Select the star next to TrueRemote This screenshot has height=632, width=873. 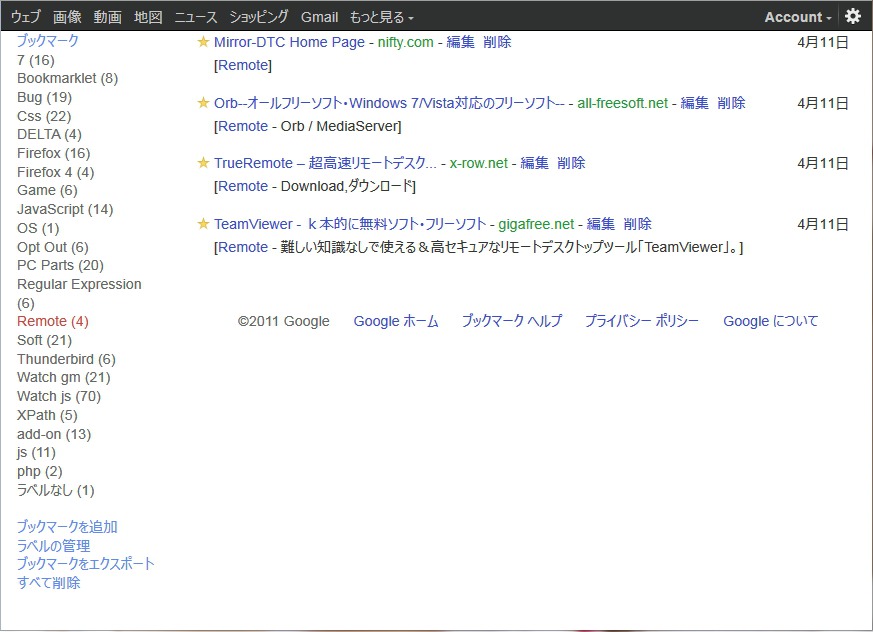tap(203, 163)
